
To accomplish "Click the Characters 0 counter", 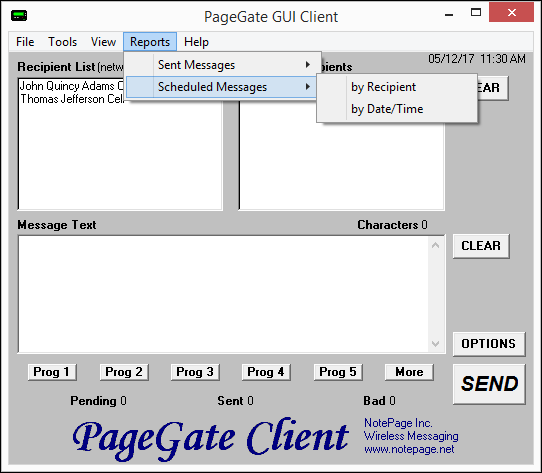I will point(392,225).
